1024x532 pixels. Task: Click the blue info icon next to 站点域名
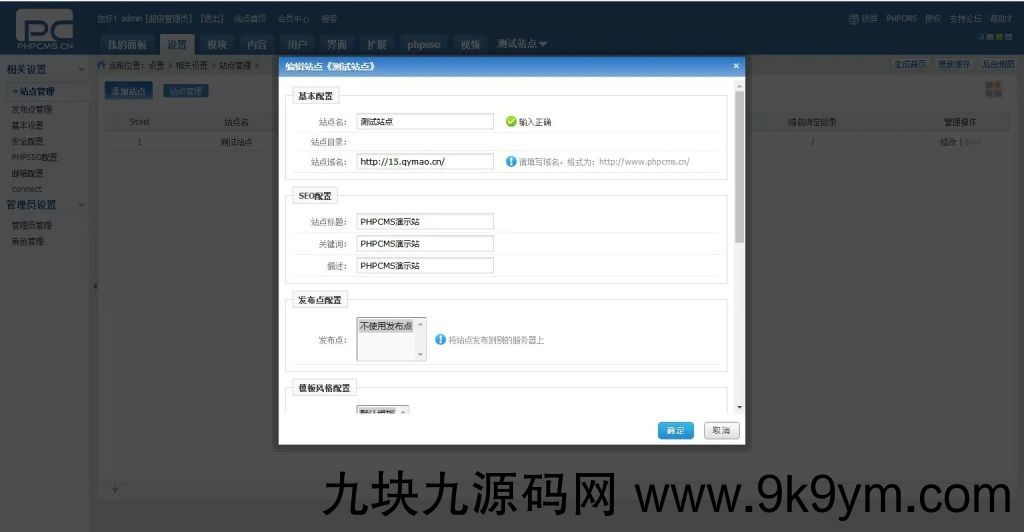point(511,161)
